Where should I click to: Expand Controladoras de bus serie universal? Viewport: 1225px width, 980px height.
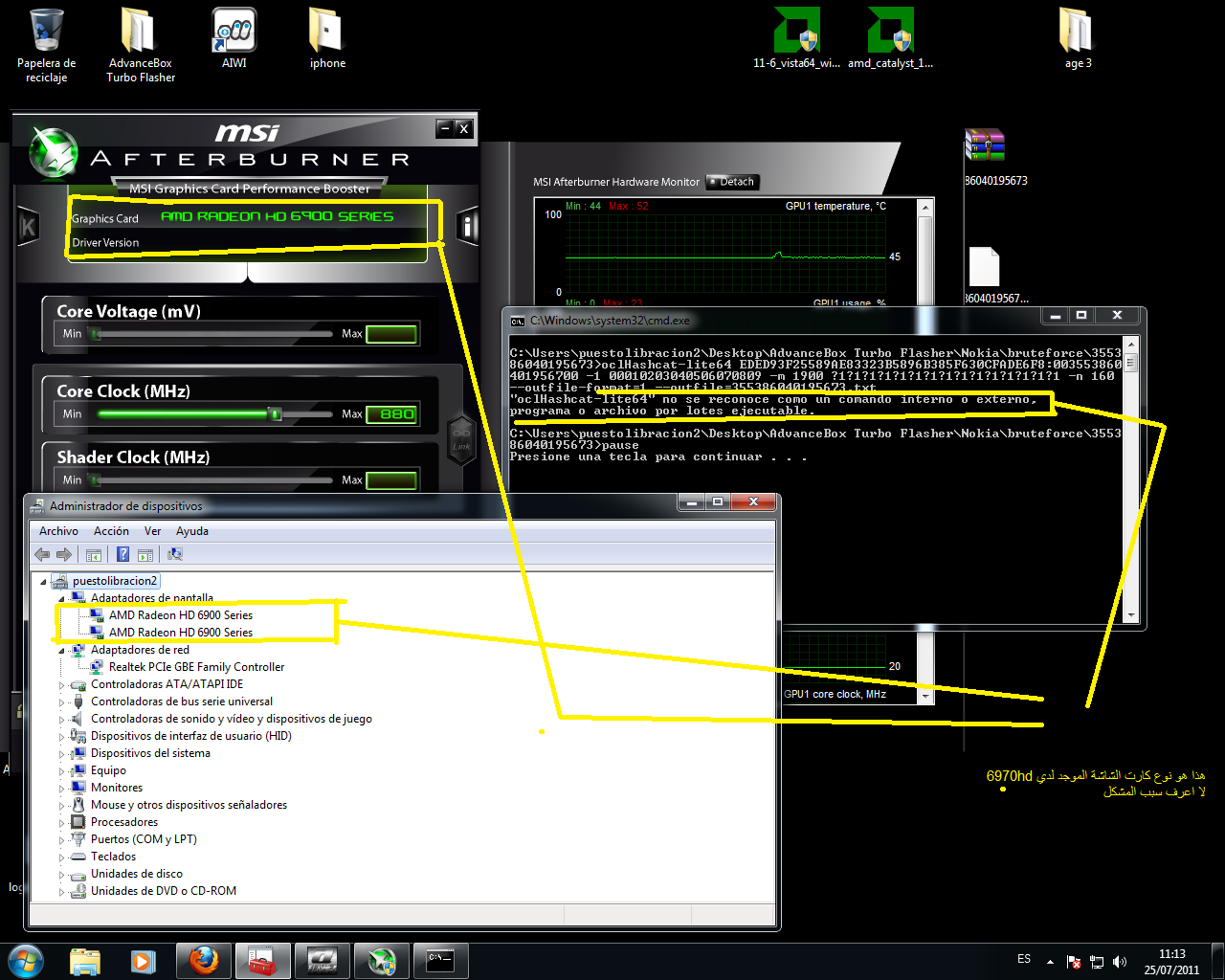tap(61, 702)
